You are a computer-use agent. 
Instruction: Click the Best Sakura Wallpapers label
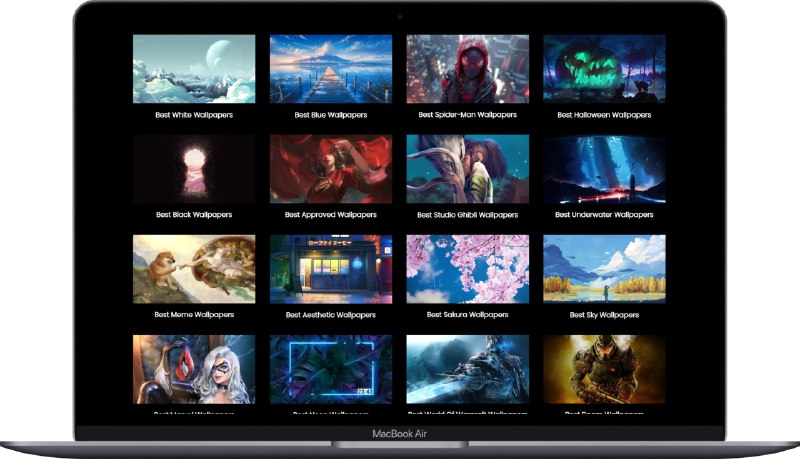[x=467, y=315]
